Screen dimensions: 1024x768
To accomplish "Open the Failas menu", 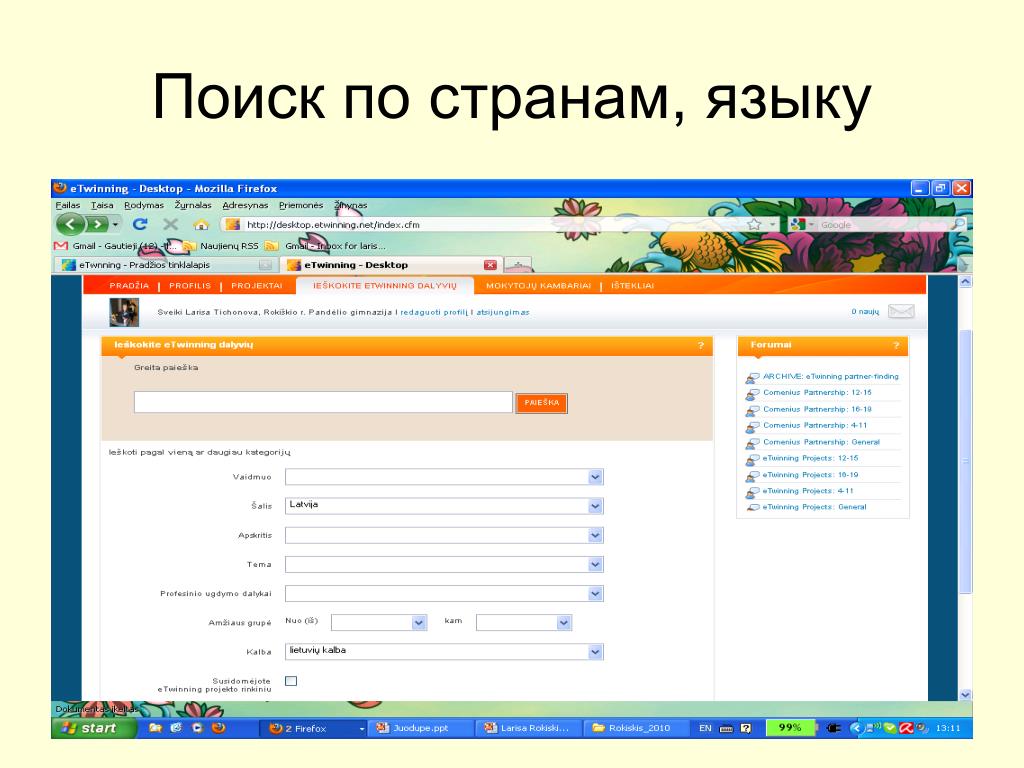I will pos(68,205).
